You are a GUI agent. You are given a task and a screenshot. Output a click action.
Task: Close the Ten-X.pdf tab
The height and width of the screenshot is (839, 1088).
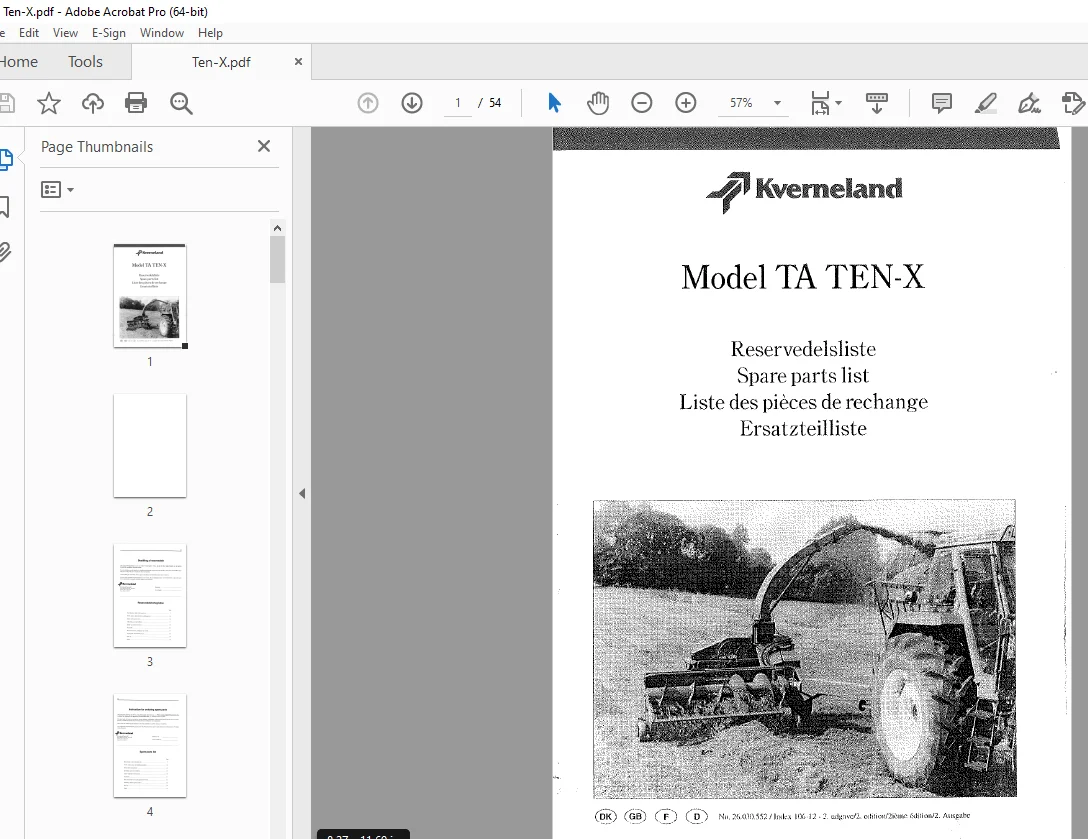[298, 62]
